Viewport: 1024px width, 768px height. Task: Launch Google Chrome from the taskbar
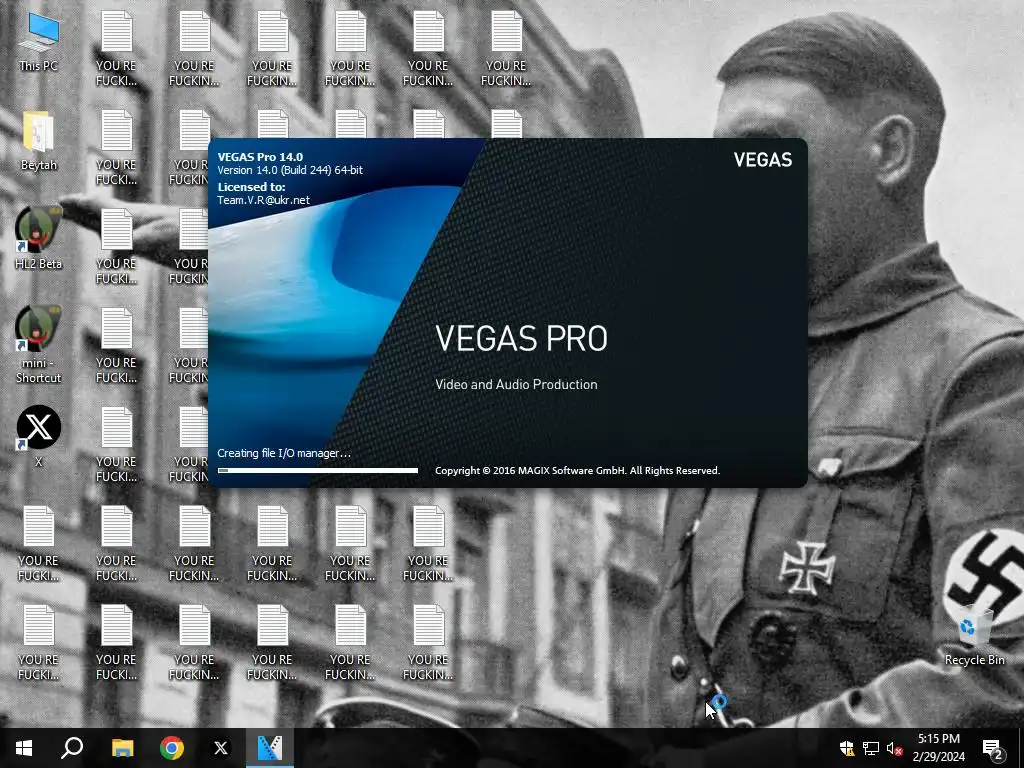172,748
